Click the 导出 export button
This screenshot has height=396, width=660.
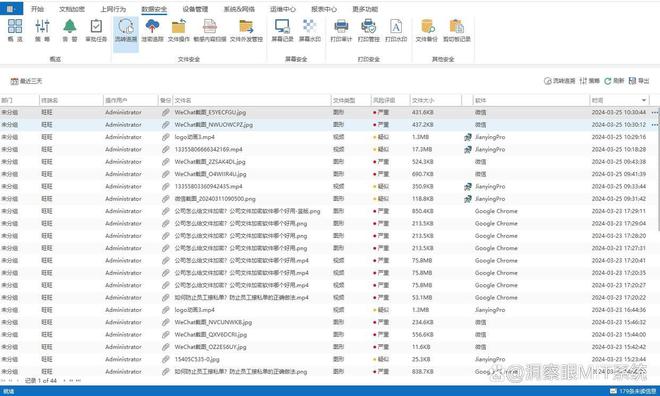pyautogui.click(x=639, y=81)
